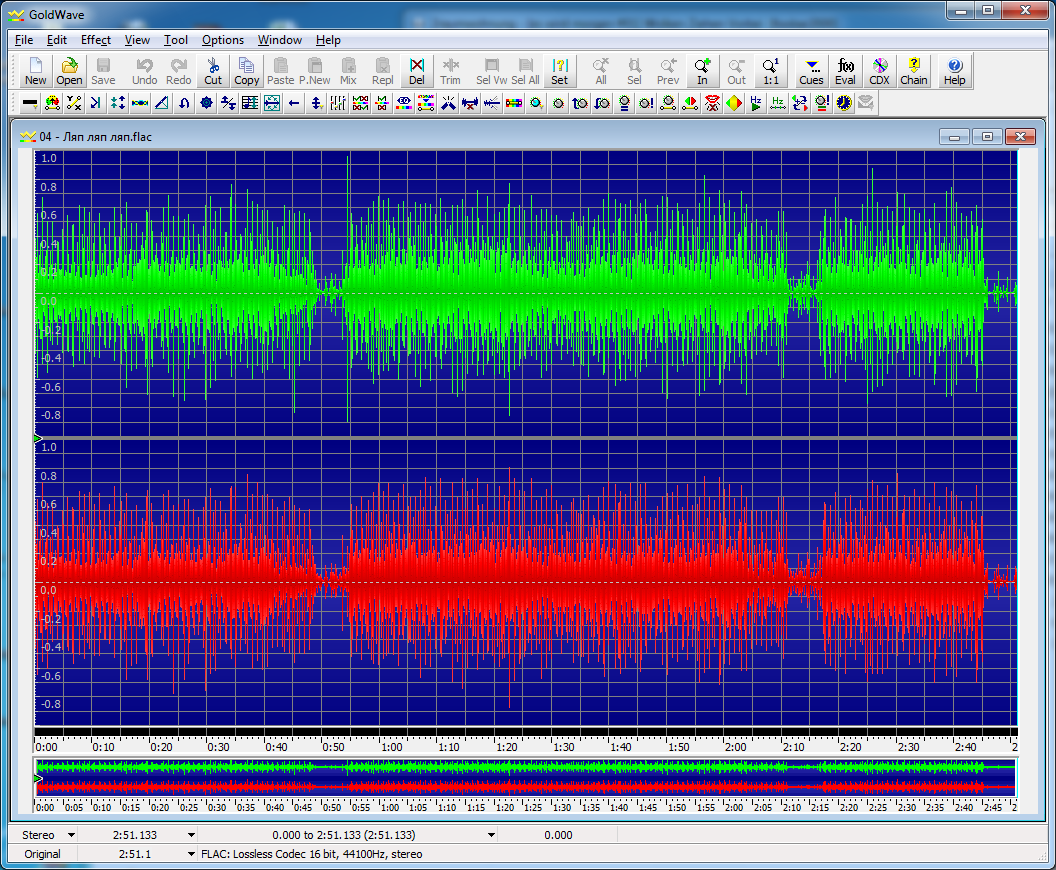The width and height of the screenshot is (1056, 870).
Task: Delete the selection using the Del icon
Action: (417, 71)
